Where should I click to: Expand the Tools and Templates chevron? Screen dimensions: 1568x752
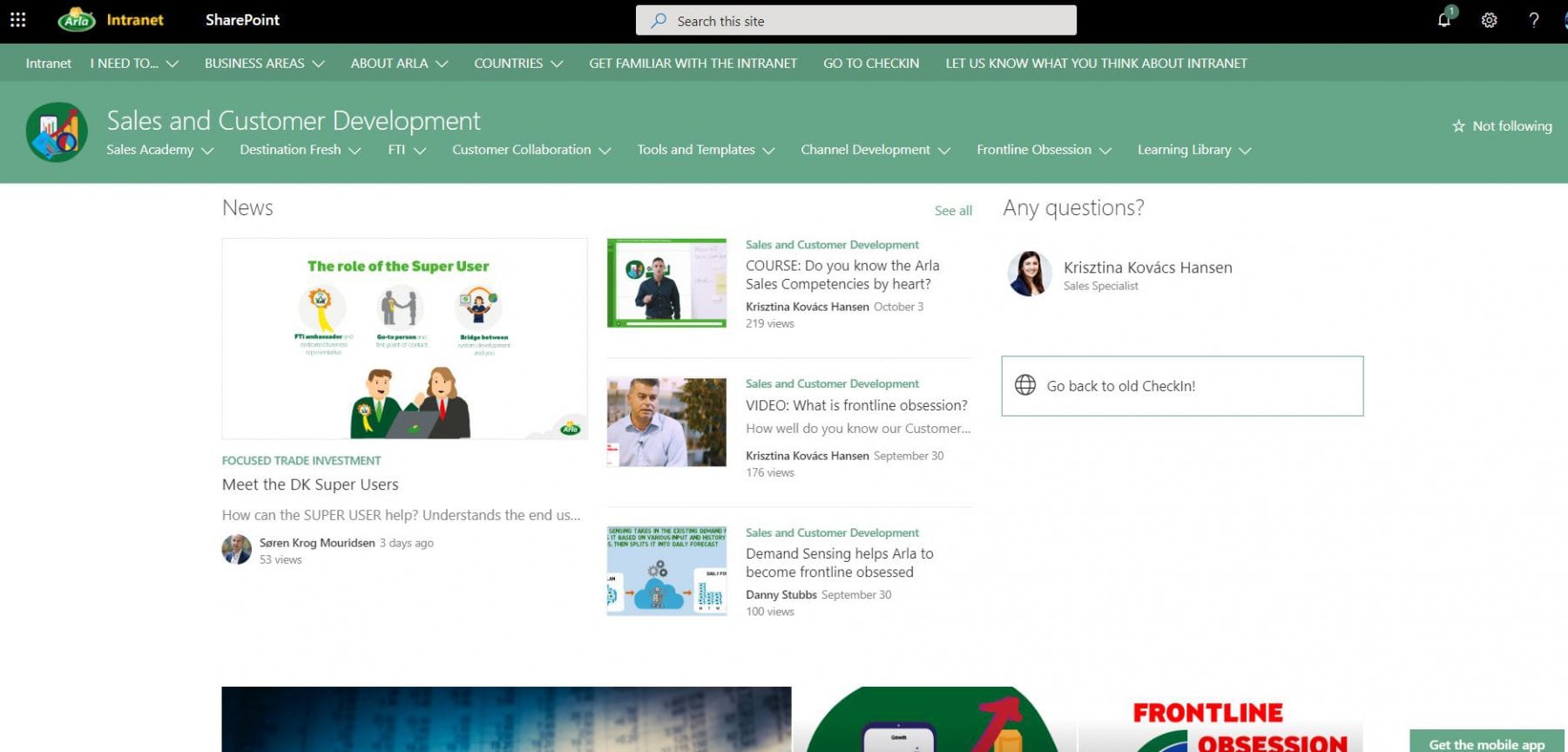click(x=768, y=151)
